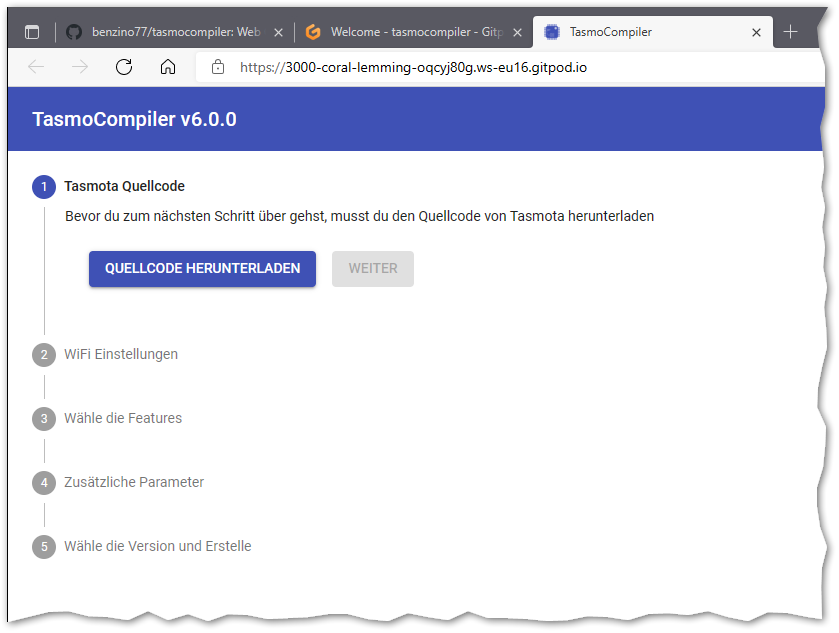
Task: Click the Weiter button
Action: tap(372, 269)
